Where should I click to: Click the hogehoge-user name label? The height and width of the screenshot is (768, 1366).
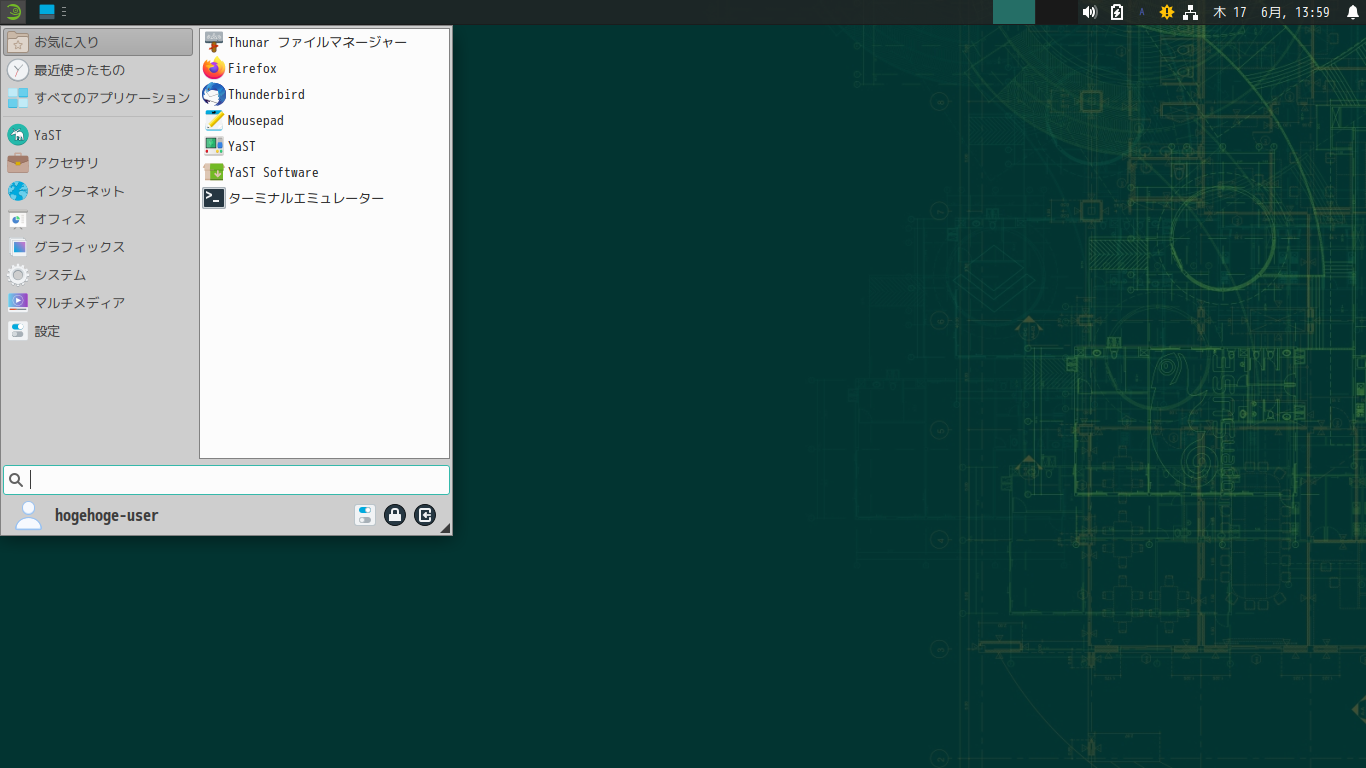point(106,516)
